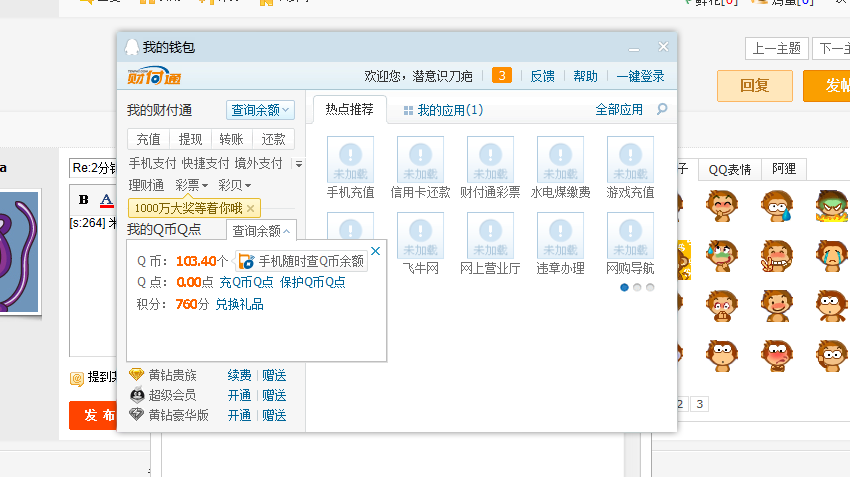Screen dimensions: 850x477
Task: Go to second page dot of apps
Action: [x=637, y=287]
